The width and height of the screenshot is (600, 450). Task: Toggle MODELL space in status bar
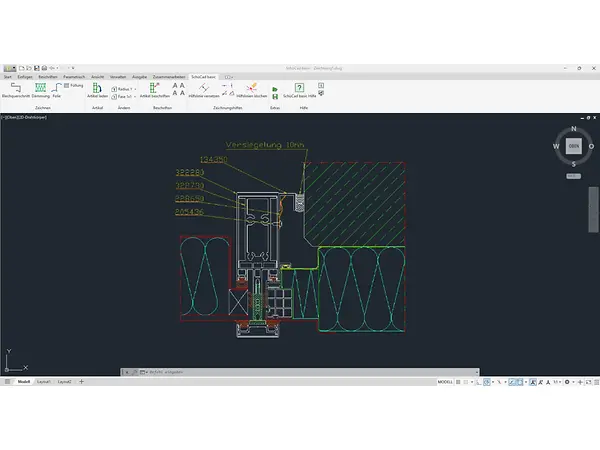(445, 382)
